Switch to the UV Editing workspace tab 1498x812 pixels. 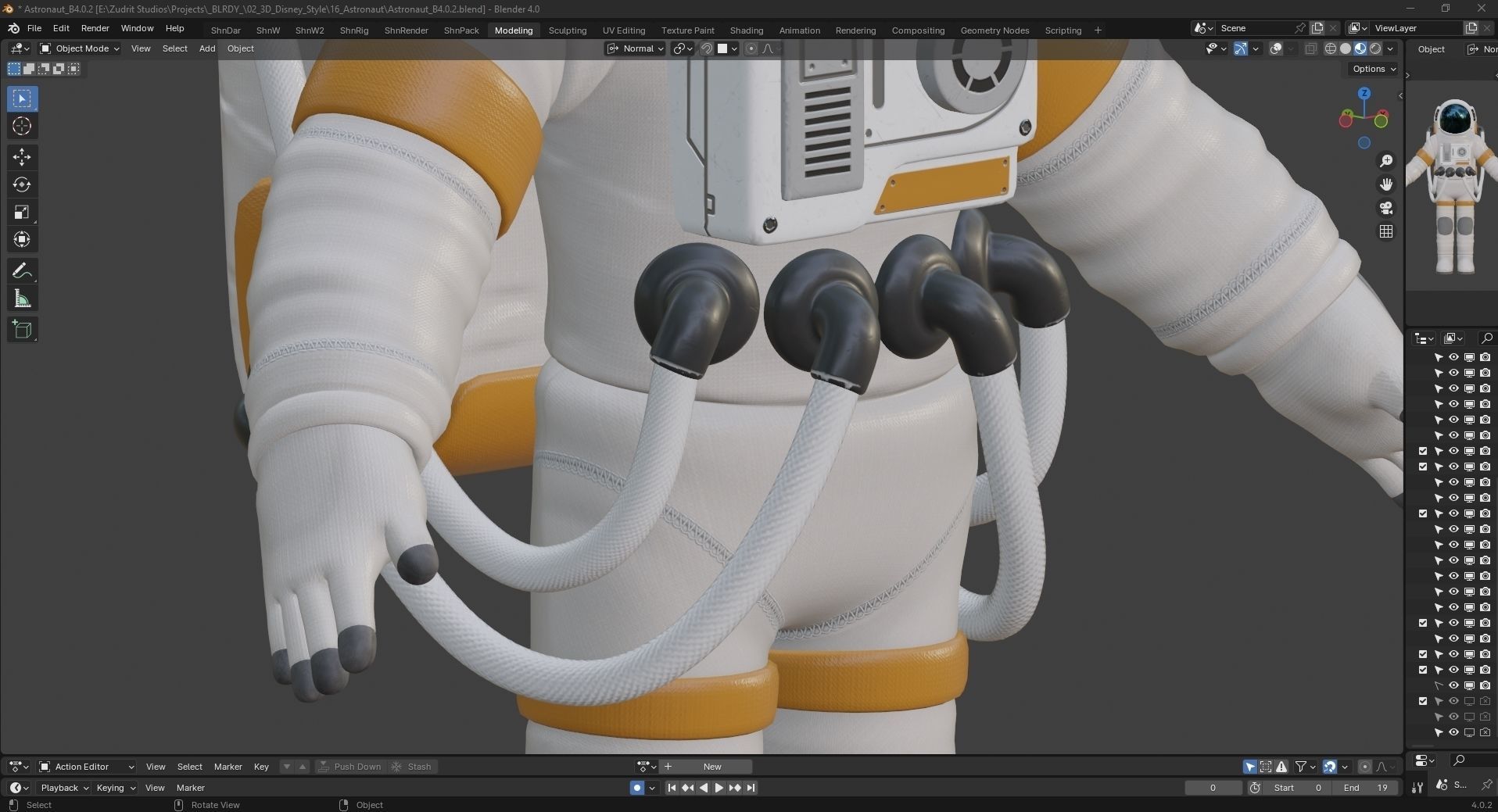[x=624, y=30]
